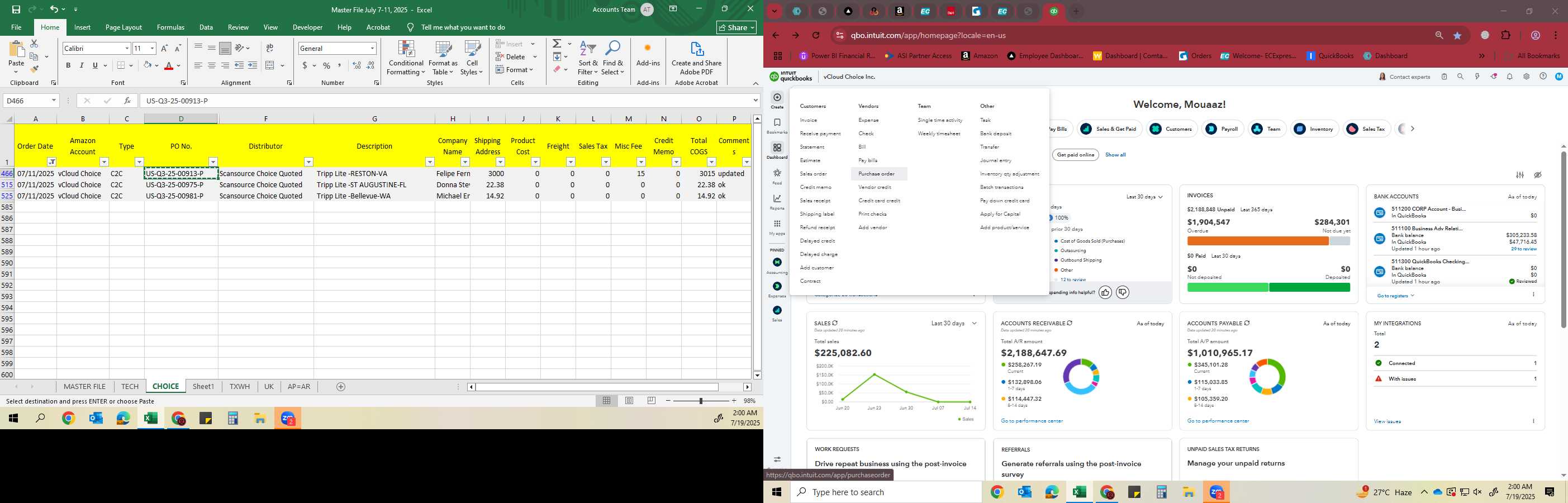Open QuickBooks settings gear icon
The height and width of the screenshot is (503, 1568).
tap(1526, 77)
